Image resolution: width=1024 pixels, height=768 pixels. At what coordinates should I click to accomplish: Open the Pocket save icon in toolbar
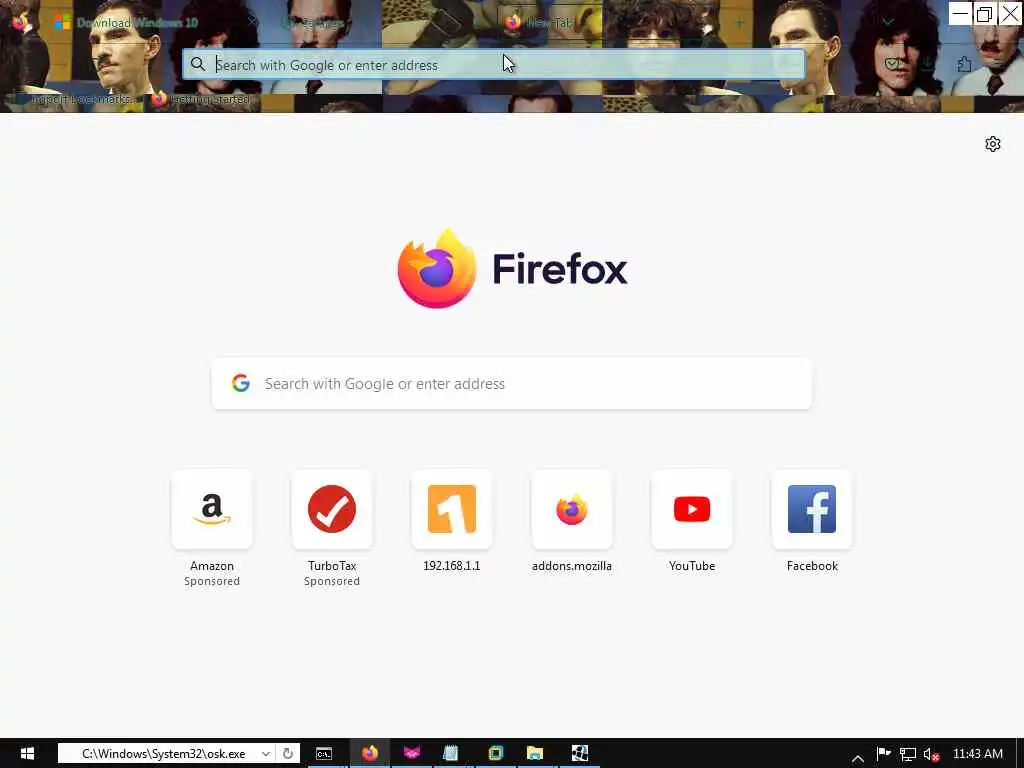(x=892, y=64)
